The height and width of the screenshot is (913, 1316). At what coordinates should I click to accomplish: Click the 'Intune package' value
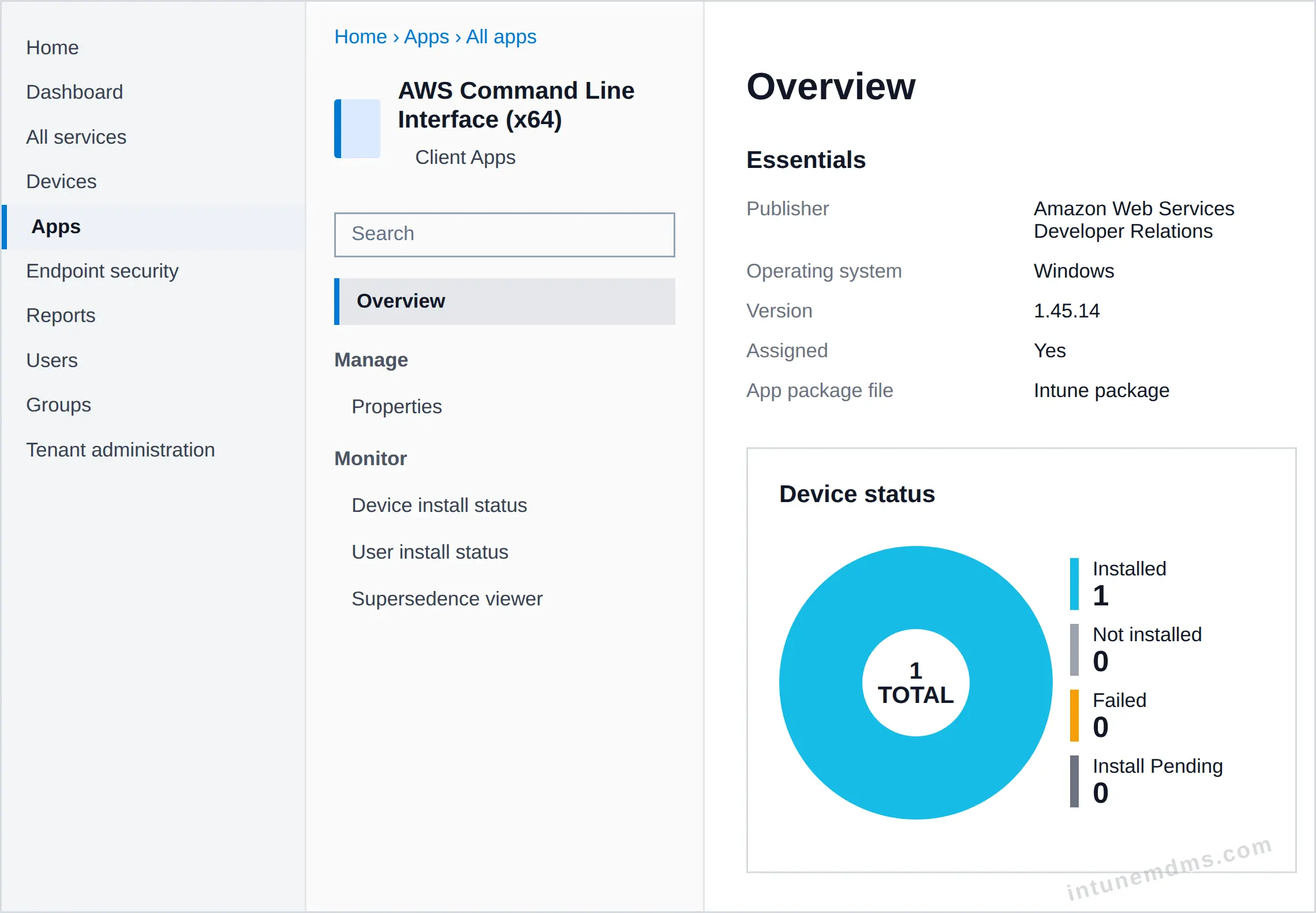(1101, 390)
